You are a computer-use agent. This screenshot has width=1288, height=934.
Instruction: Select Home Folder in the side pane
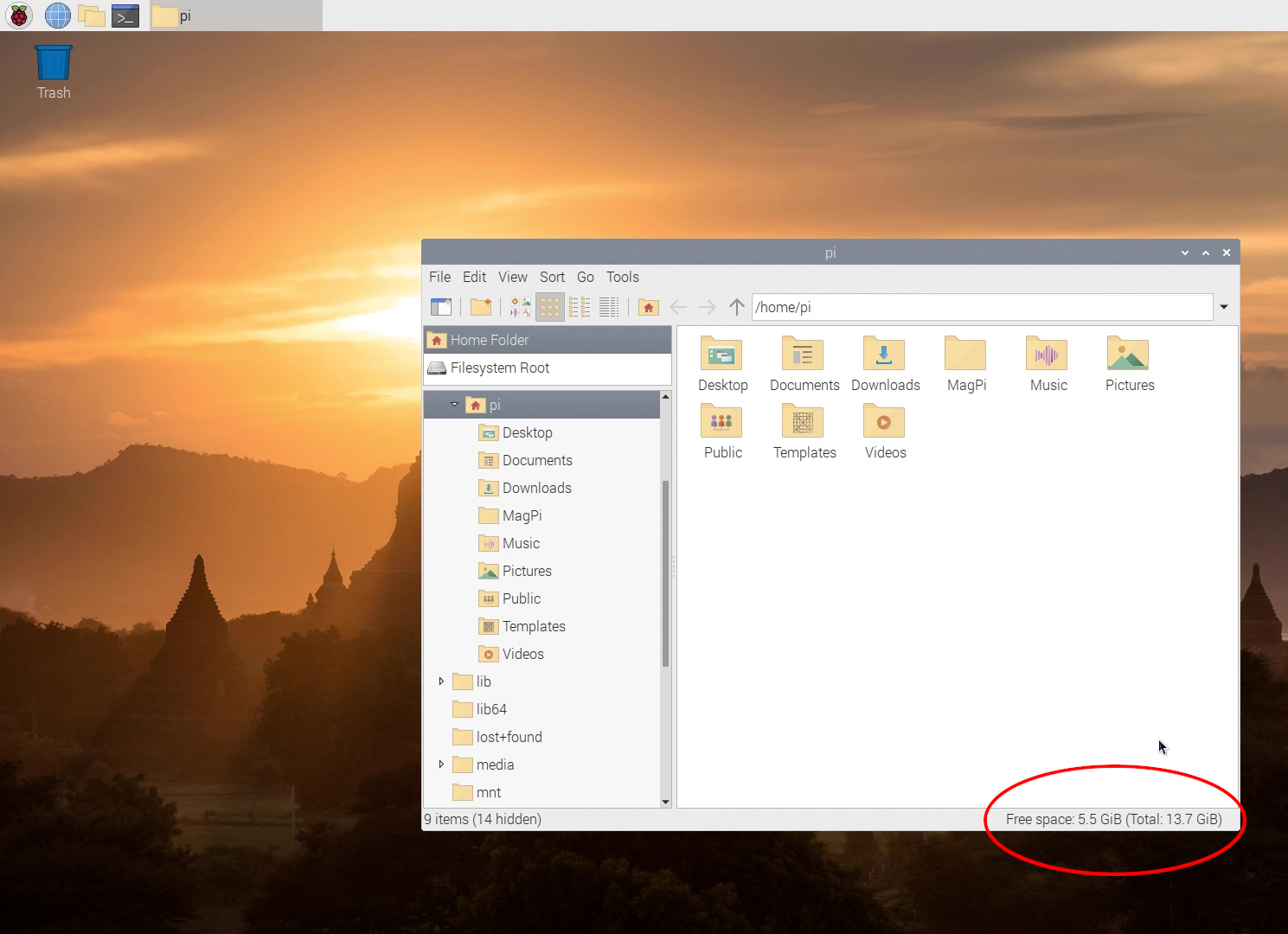click(489, 340)
